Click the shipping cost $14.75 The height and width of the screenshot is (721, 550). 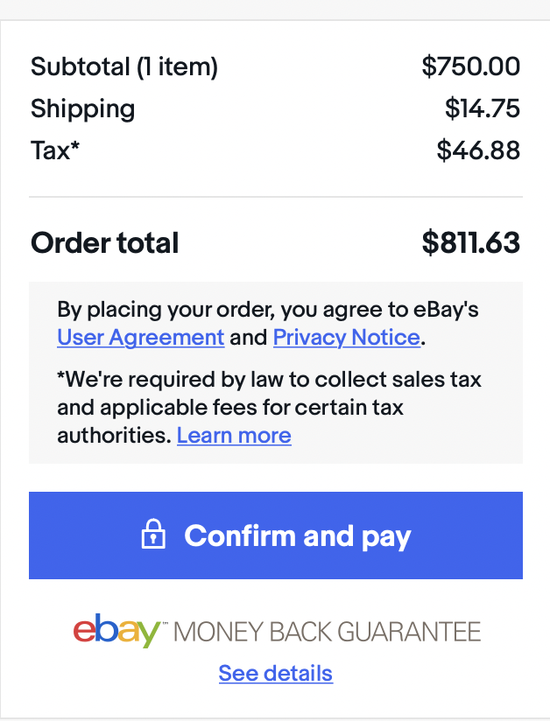(482, 109)
